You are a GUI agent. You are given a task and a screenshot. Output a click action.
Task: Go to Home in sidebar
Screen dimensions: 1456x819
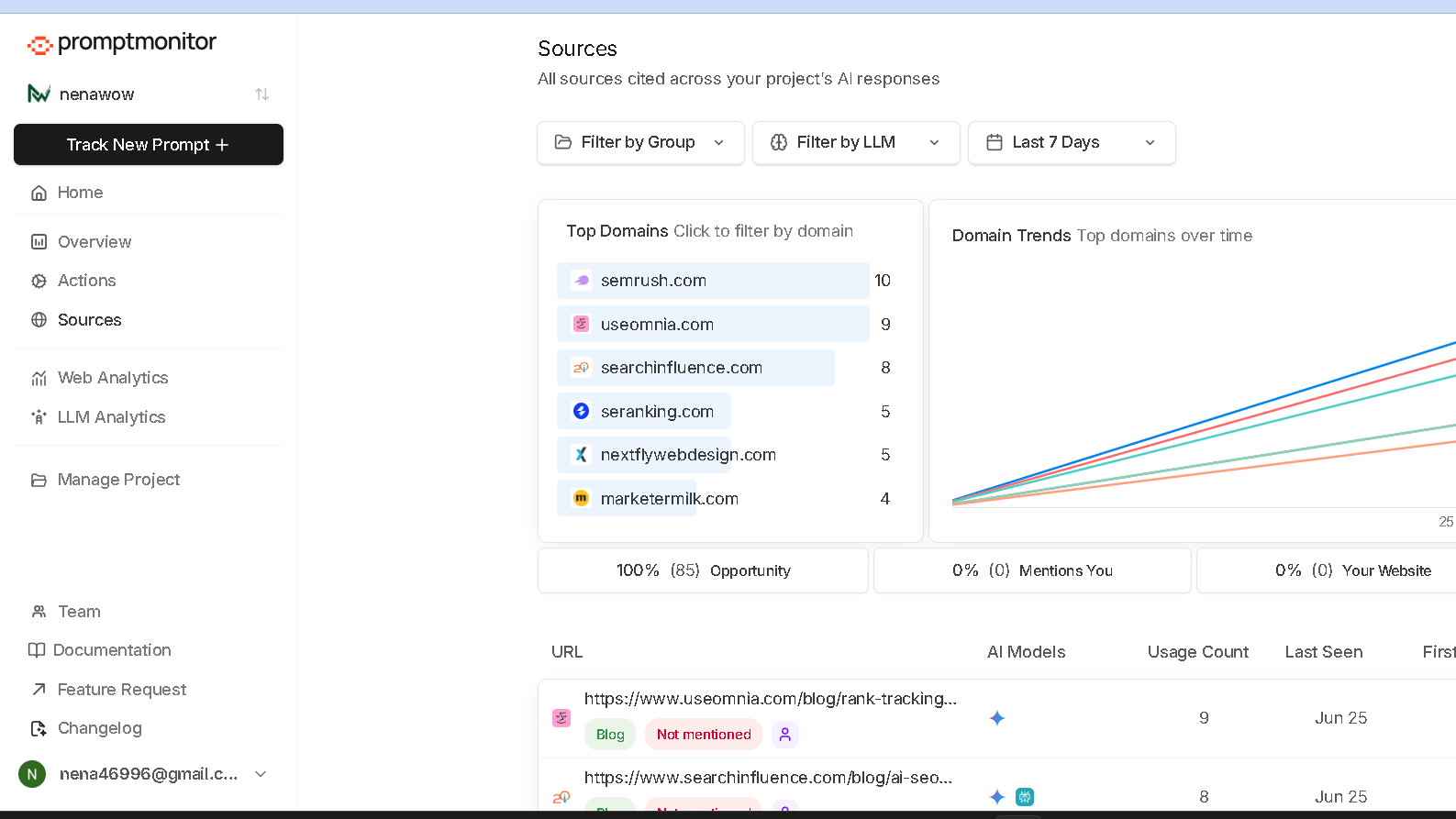tap(80, 193)
